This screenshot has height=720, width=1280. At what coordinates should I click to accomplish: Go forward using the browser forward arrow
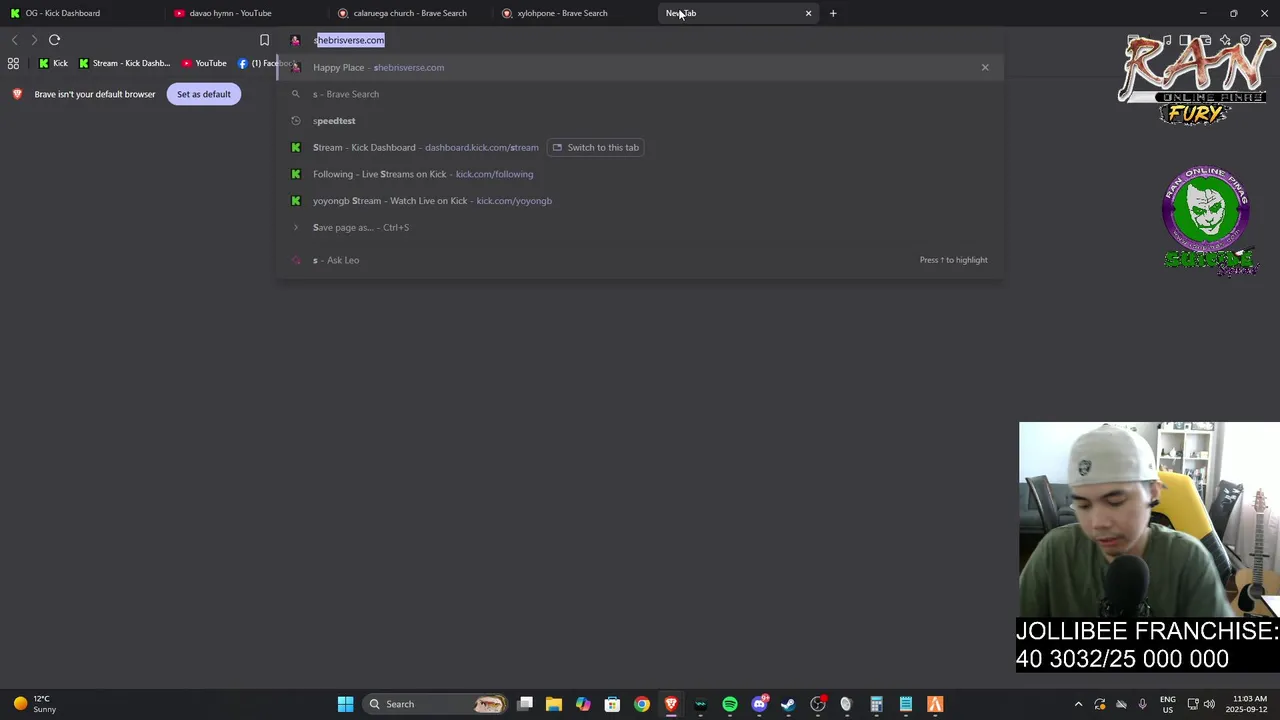(34, 40)
